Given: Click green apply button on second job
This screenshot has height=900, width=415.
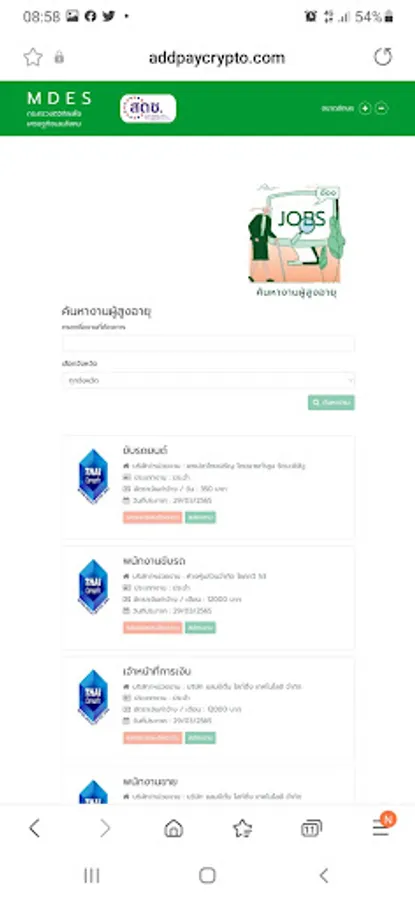Looking at the screenshot, I should 200,627.
